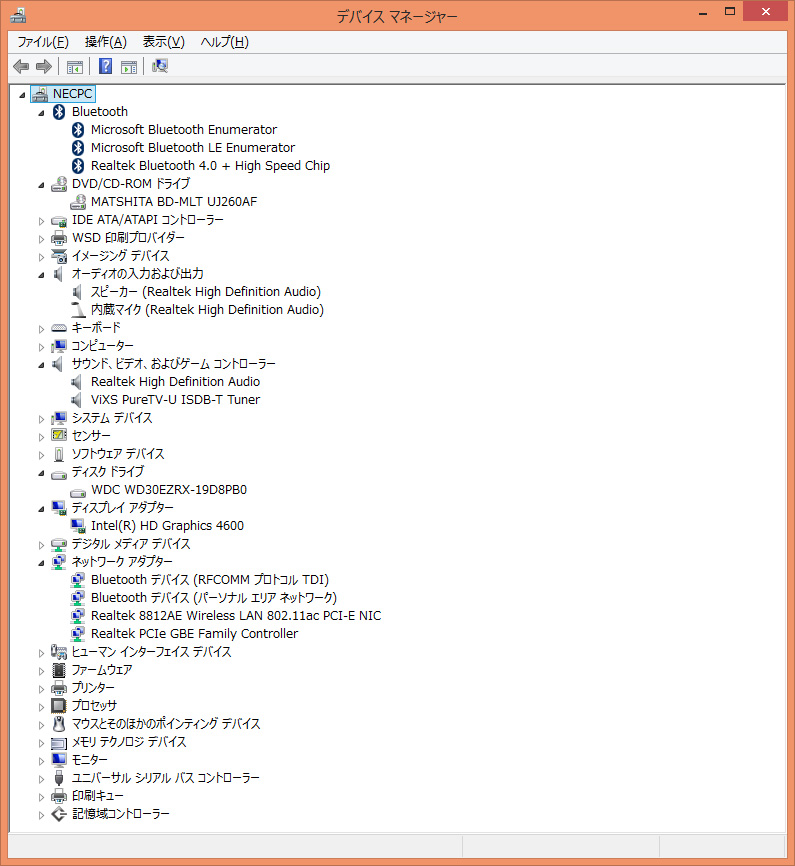Select the ViXS PureTV-U ISDB-T Tuner device
The width and height of the screenshot is (795, 866).
point(175,400)
